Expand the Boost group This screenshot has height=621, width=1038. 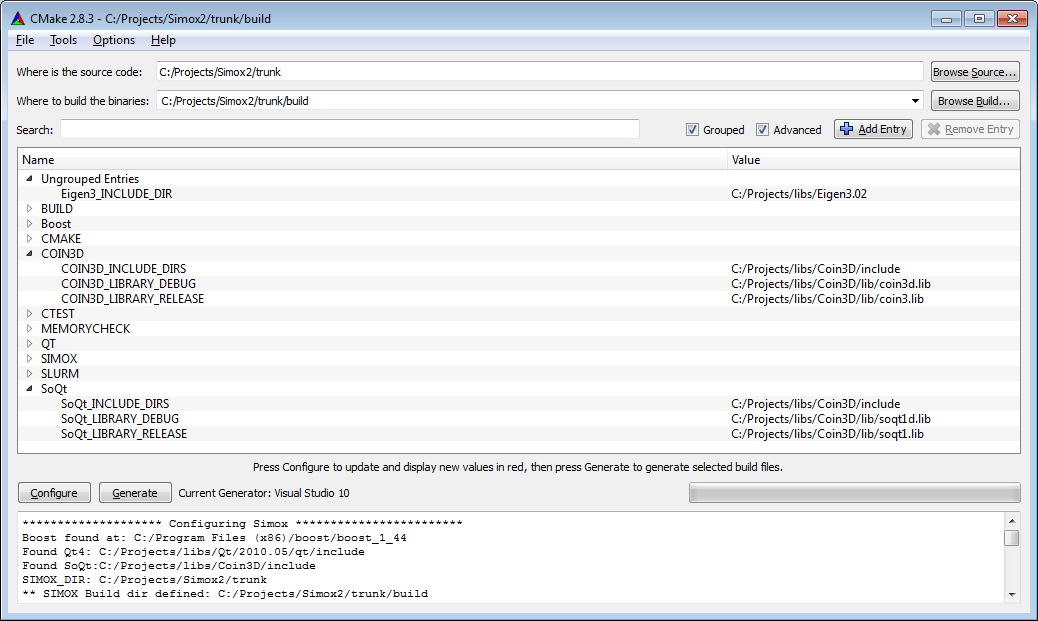coord(29,224)
